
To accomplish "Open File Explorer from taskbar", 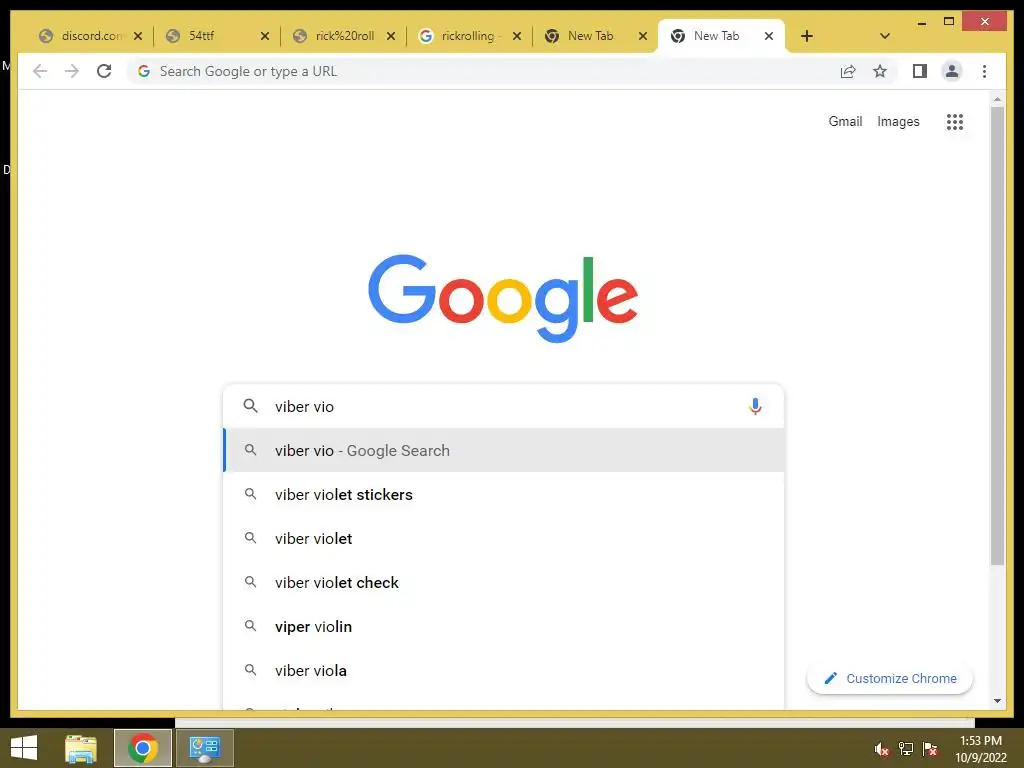I will point(81,748).
